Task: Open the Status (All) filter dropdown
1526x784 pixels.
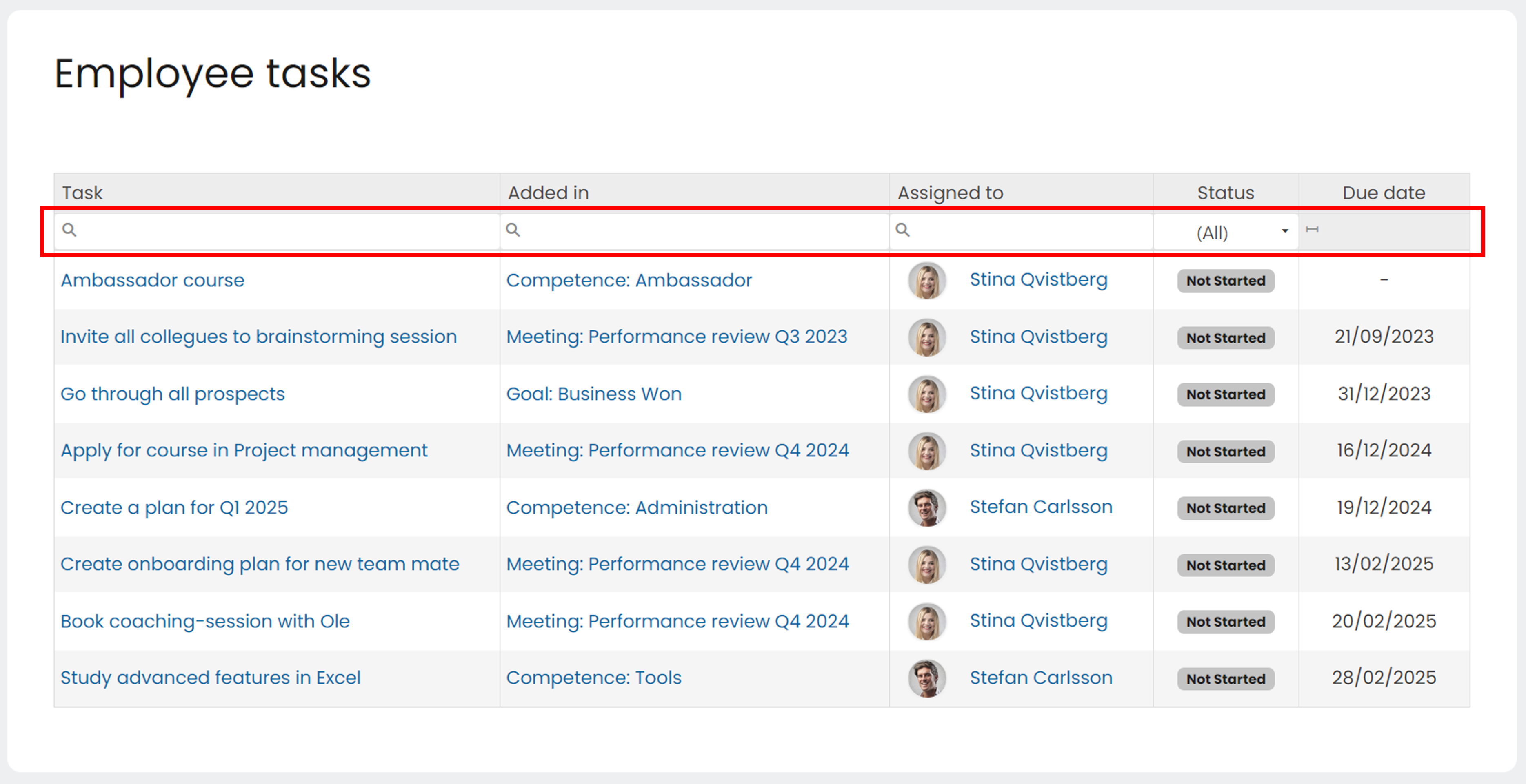Action: click(1226, 232)
